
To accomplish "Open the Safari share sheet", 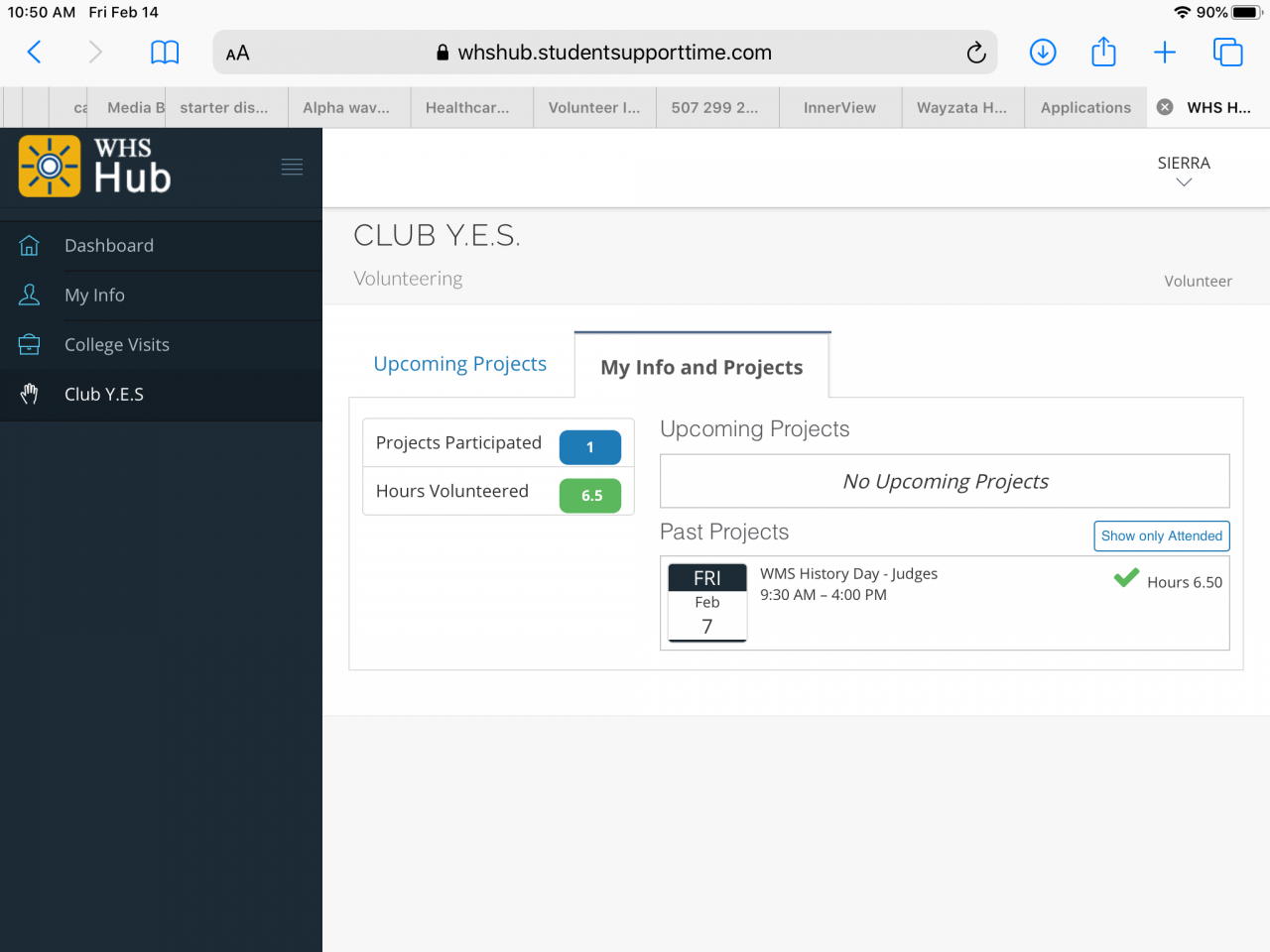I will (1103, 53).
